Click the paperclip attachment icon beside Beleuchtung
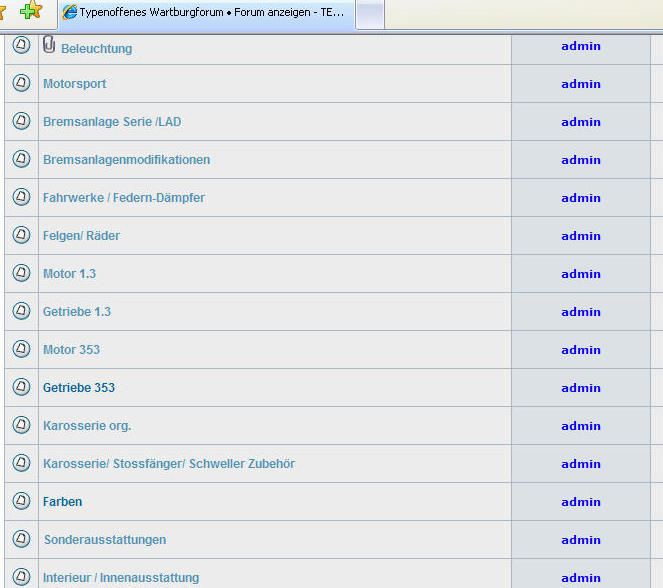The width and height of the screenshot is (663, 588). tap(49, 45)
